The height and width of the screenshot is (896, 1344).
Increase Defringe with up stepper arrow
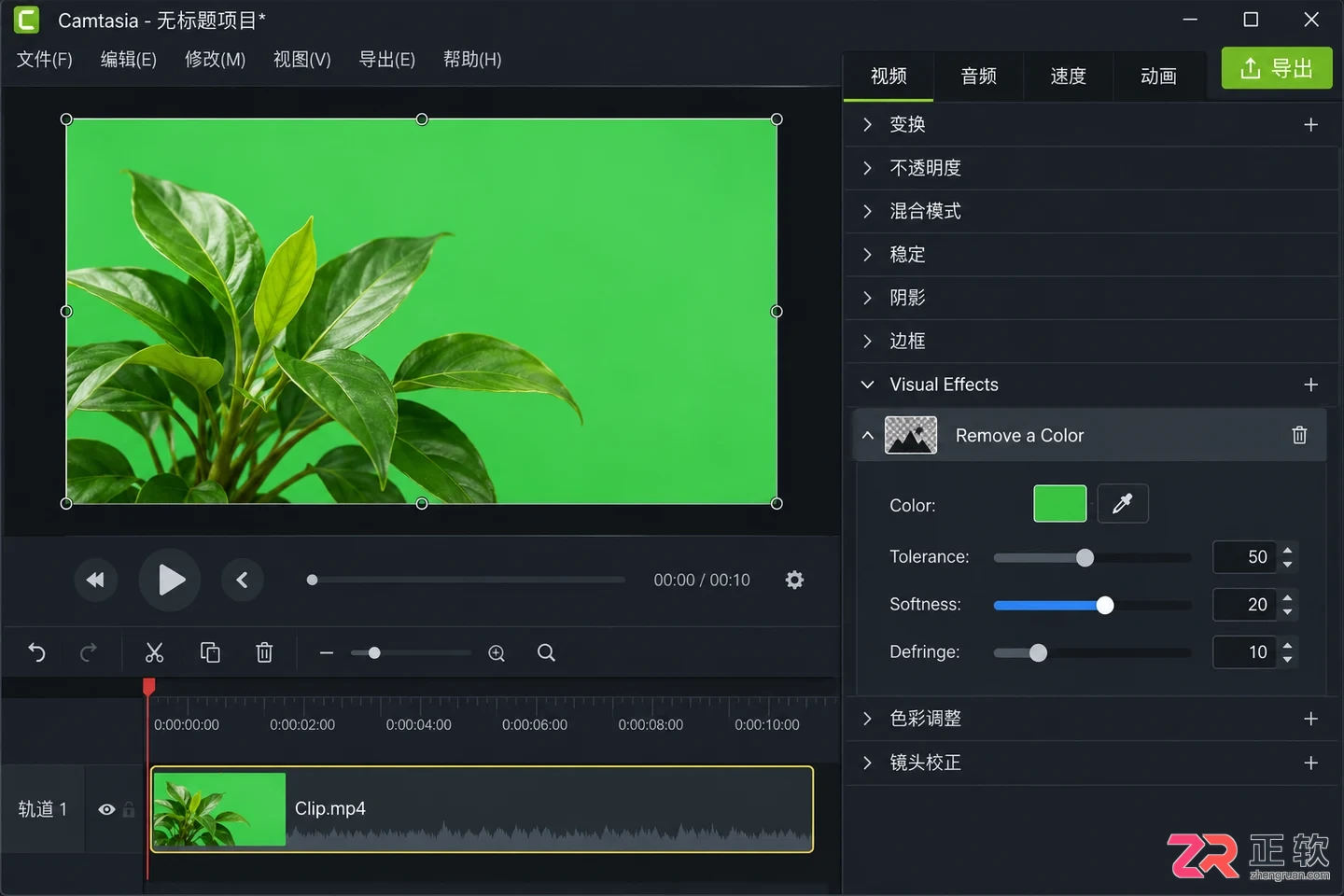point(1287,645)
